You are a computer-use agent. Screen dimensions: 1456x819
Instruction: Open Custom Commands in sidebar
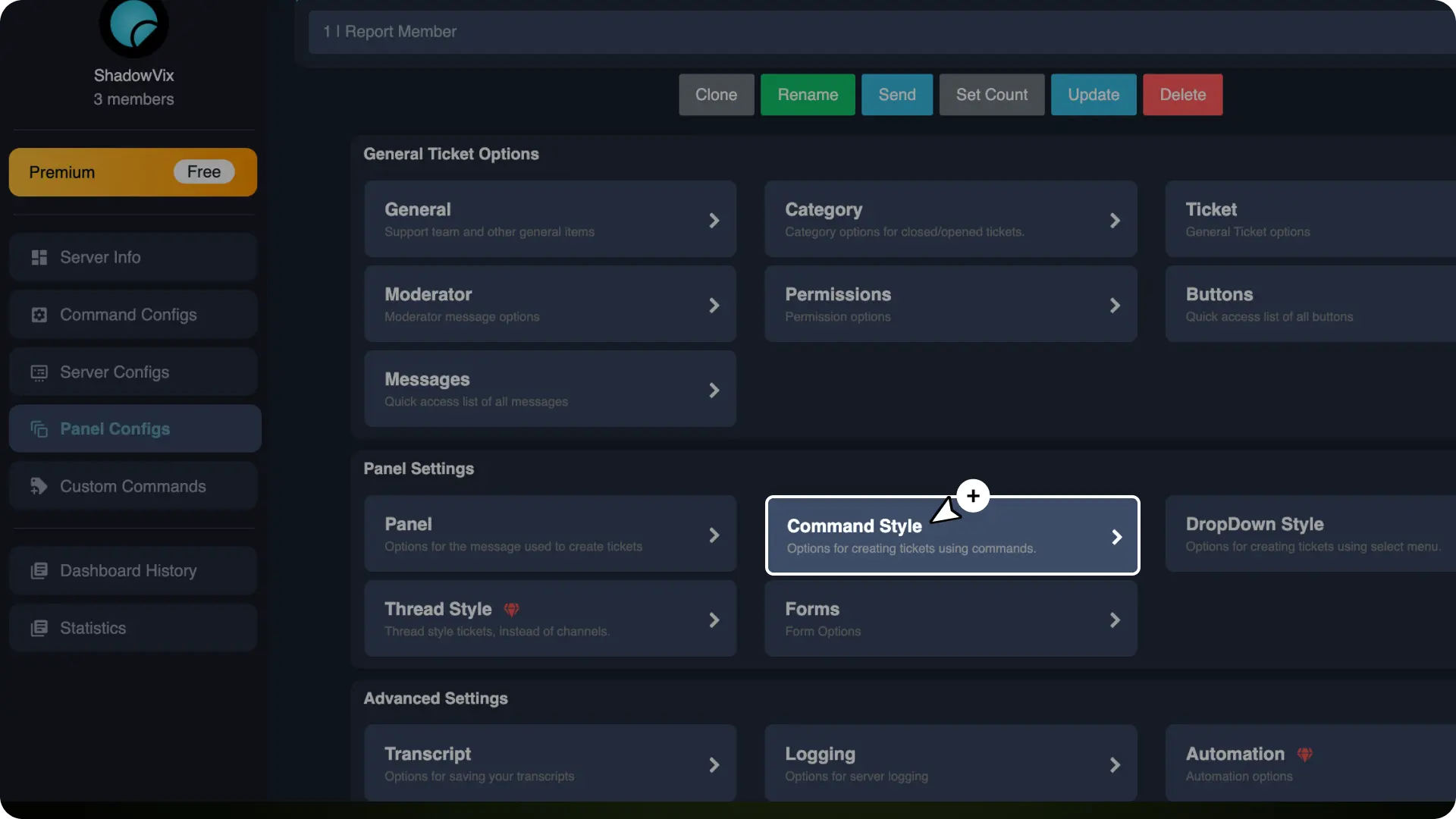click(x=133, y=486)
